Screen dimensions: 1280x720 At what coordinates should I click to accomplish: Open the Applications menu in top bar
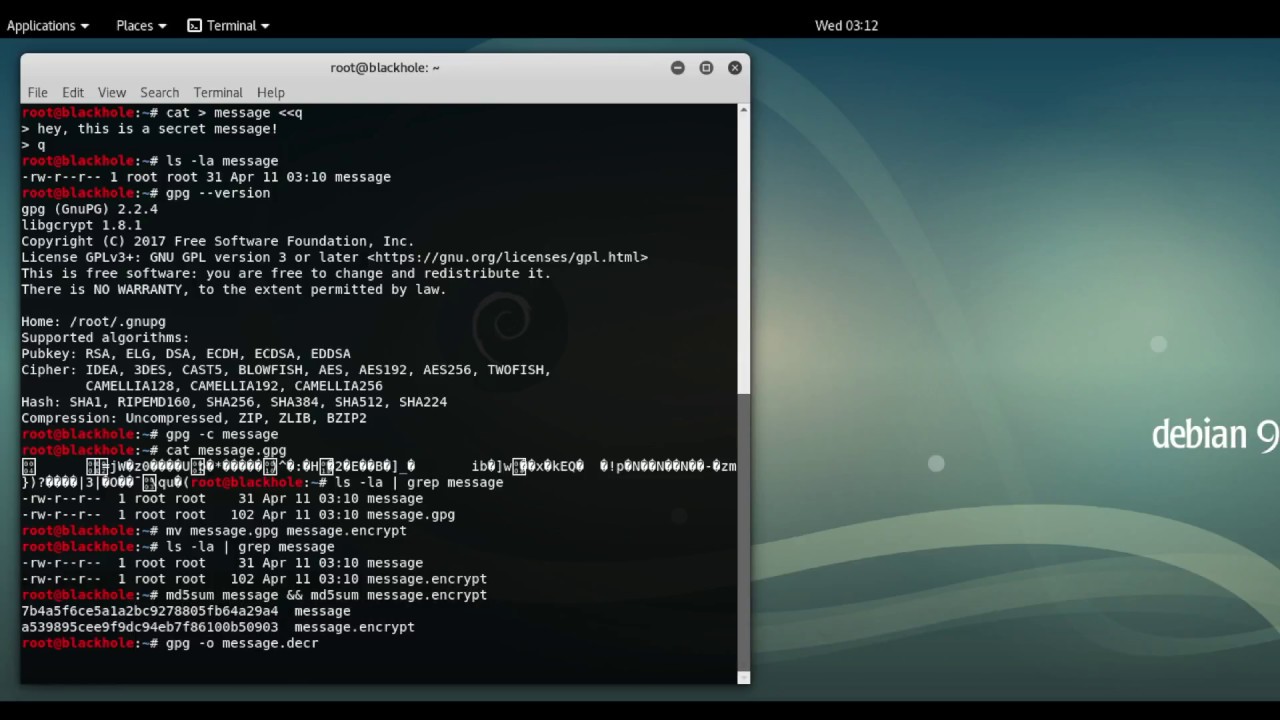click(x=47, y=25)
